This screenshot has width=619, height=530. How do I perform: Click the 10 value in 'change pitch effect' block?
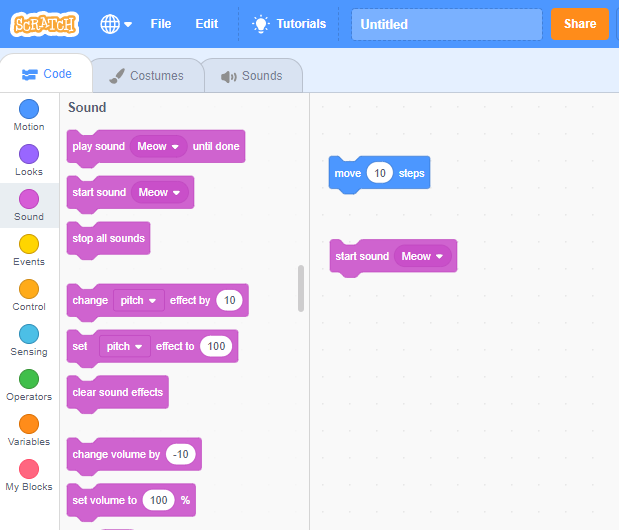pos(229,300)
